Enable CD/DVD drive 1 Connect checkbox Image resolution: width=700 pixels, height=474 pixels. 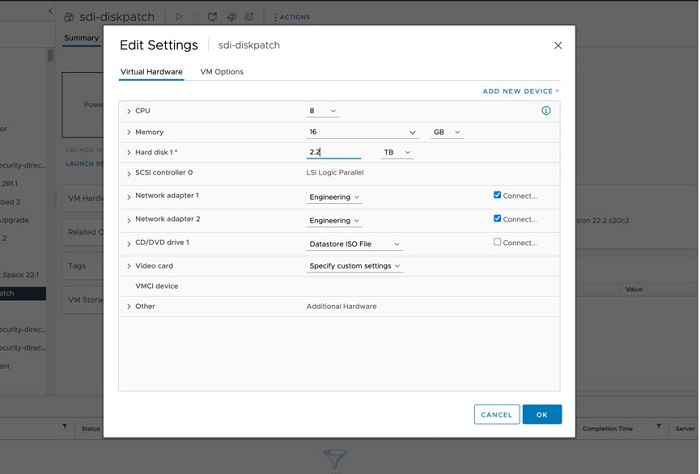tap(498, 242)
